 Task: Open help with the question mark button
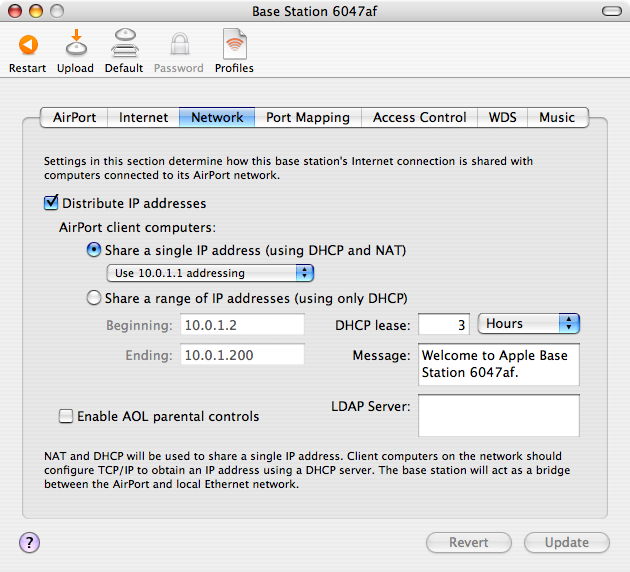(29, 542)
